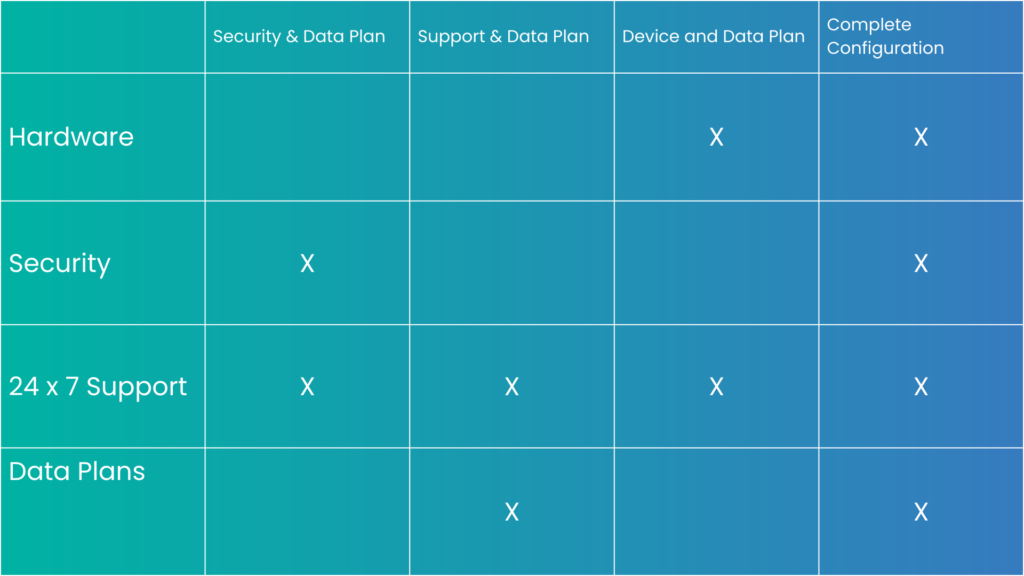
Task: Click the X for Hardware under Device and Data Plan
Action: pos(716,137)
